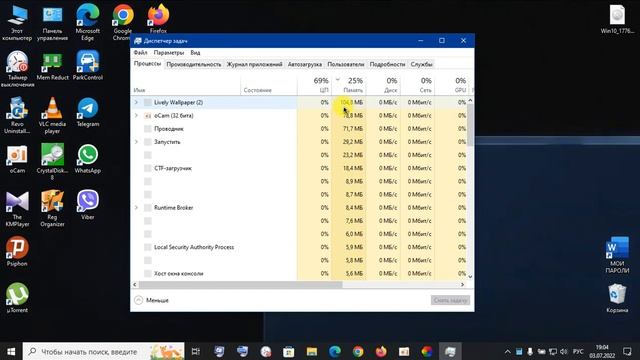
Task: Open the Chrome taskbar icon
Action: point(358,351)
